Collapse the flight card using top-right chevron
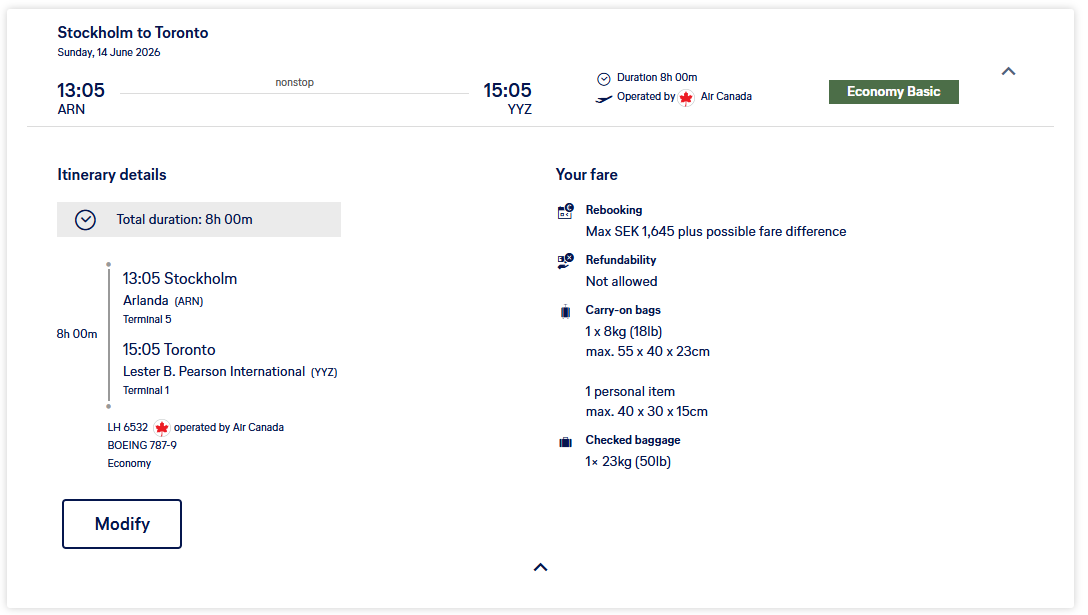This screenshot has height=615, width=1088. point(1008,72)
